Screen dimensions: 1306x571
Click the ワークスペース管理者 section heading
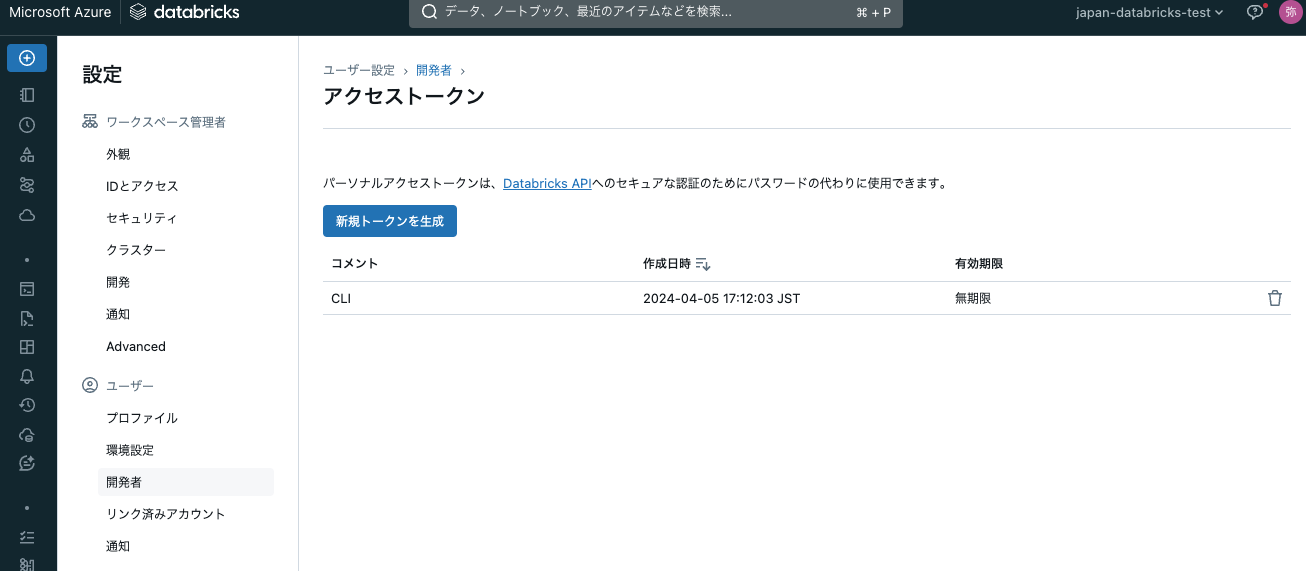(x=166, y=122)
